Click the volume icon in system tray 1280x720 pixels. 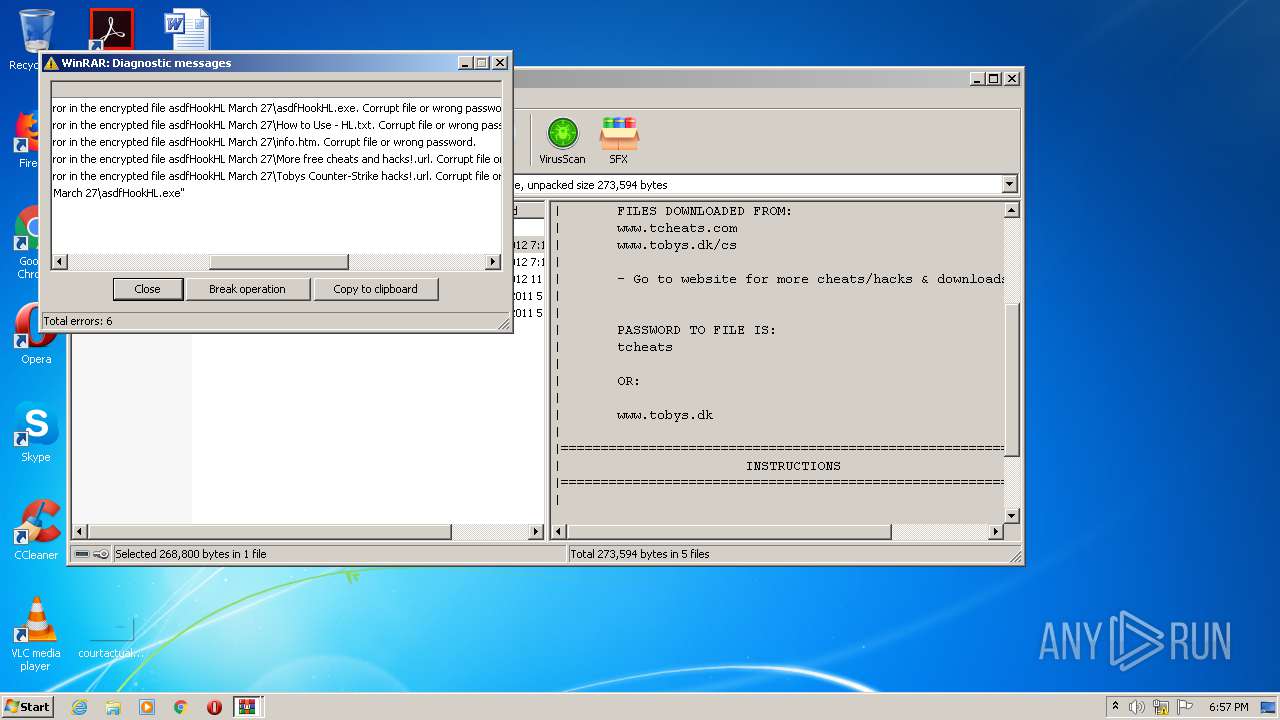(x=1137, y=707)
